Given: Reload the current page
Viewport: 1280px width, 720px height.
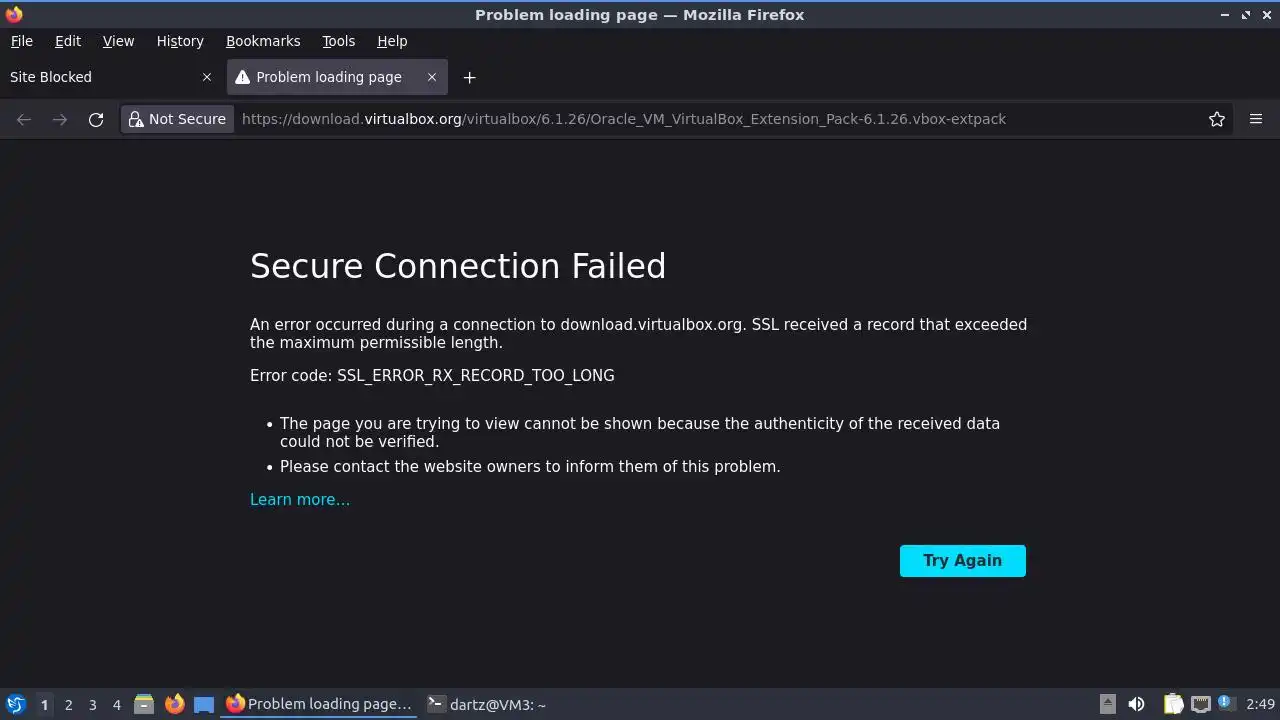Looking at the screenshot, I should click(x=96, y=119).
